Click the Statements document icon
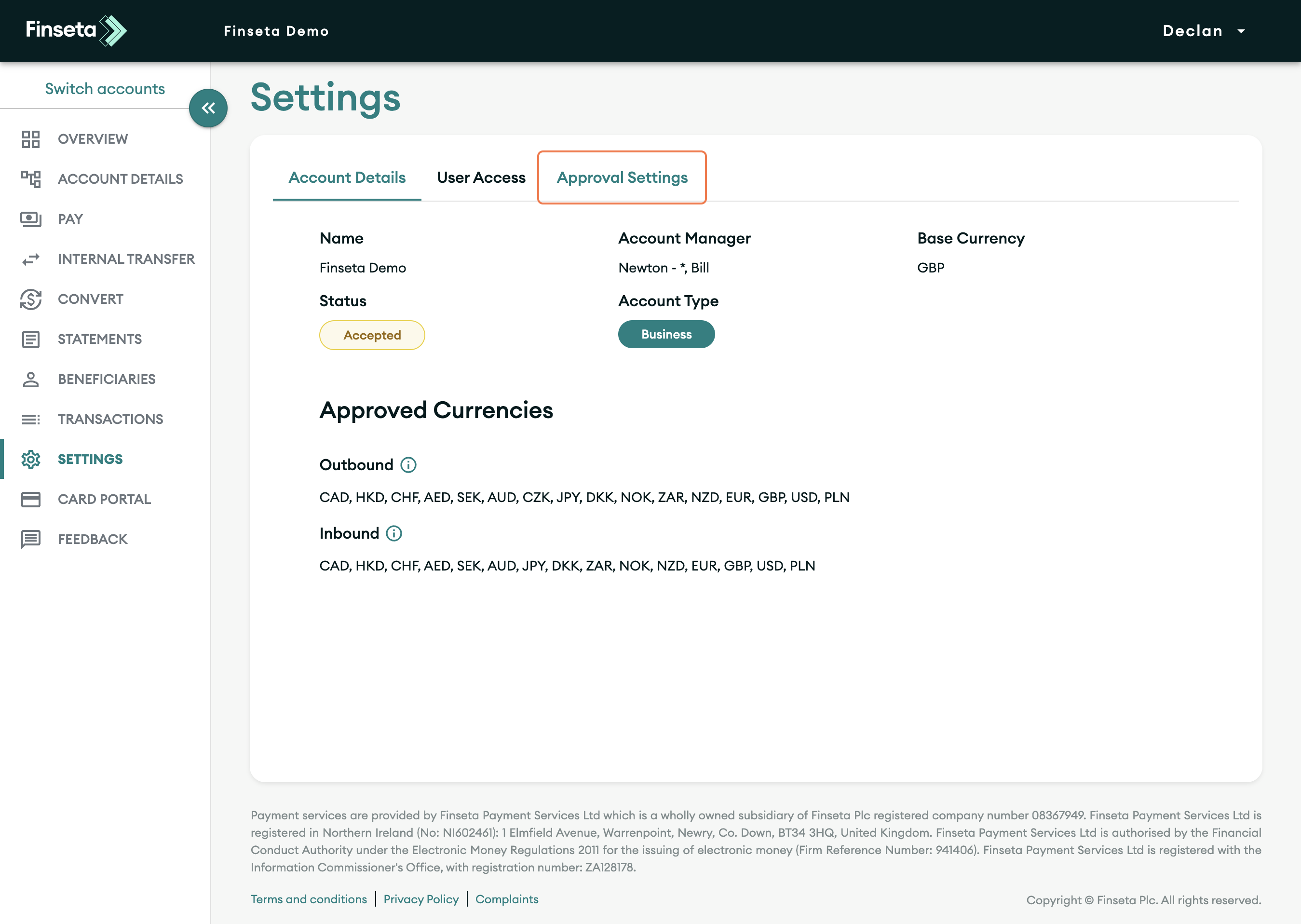This screenshot has width=1301, height=924. pos(31,339)
